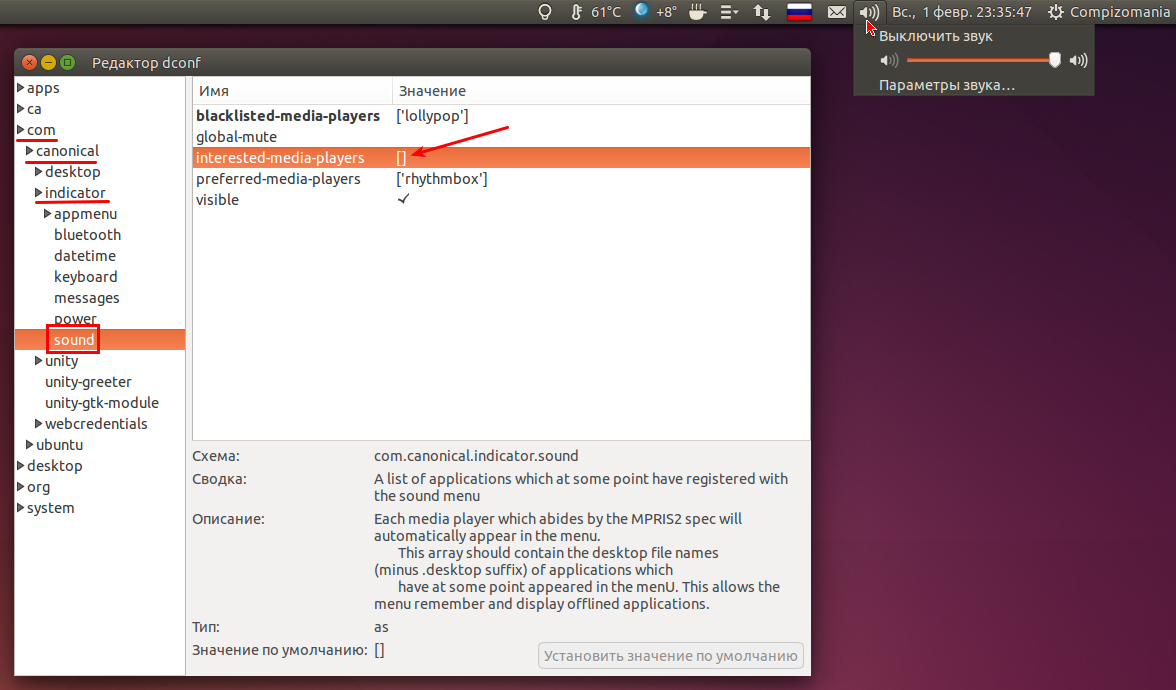Close the dconf editor window
This screenshot has height=690, width=1176.
[29, 62]
